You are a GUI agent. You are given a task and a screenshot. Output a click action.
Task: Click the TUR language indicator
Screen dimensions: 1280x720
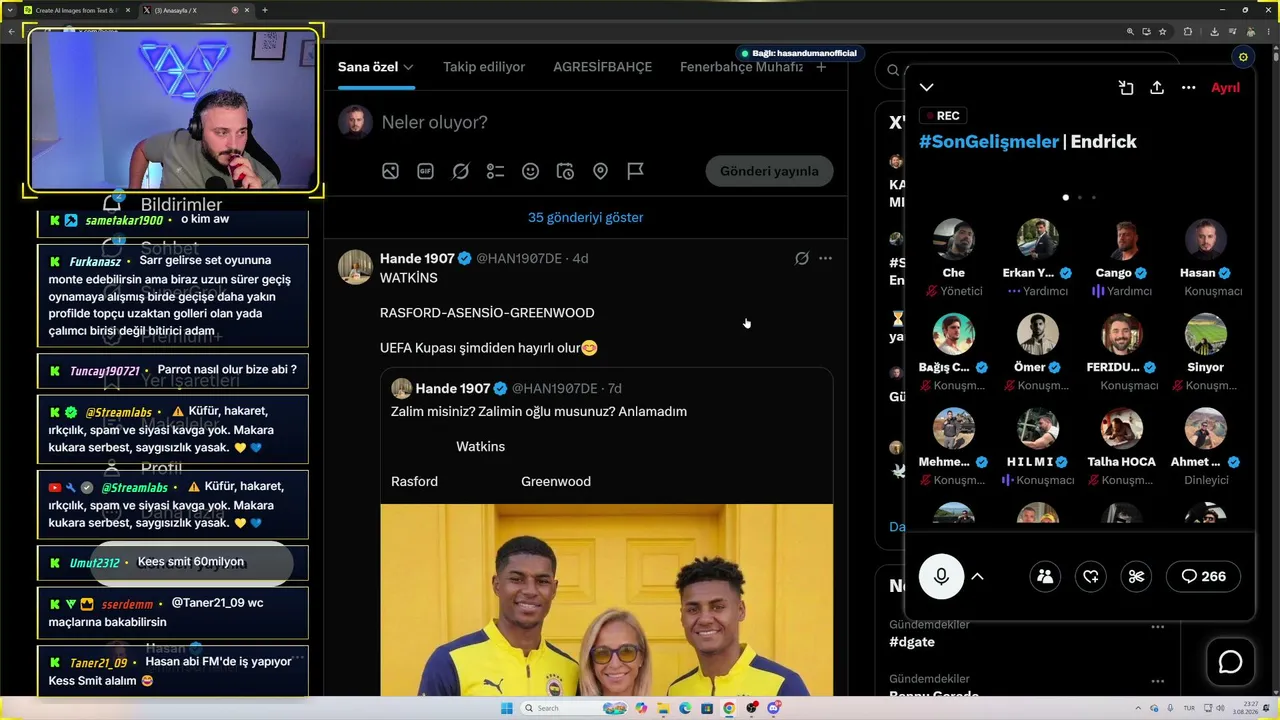1190,708
